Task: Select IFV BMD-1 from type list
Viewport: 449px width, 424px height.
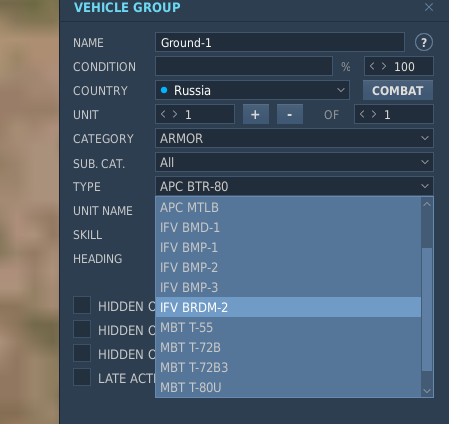Action: click(288, 227)
